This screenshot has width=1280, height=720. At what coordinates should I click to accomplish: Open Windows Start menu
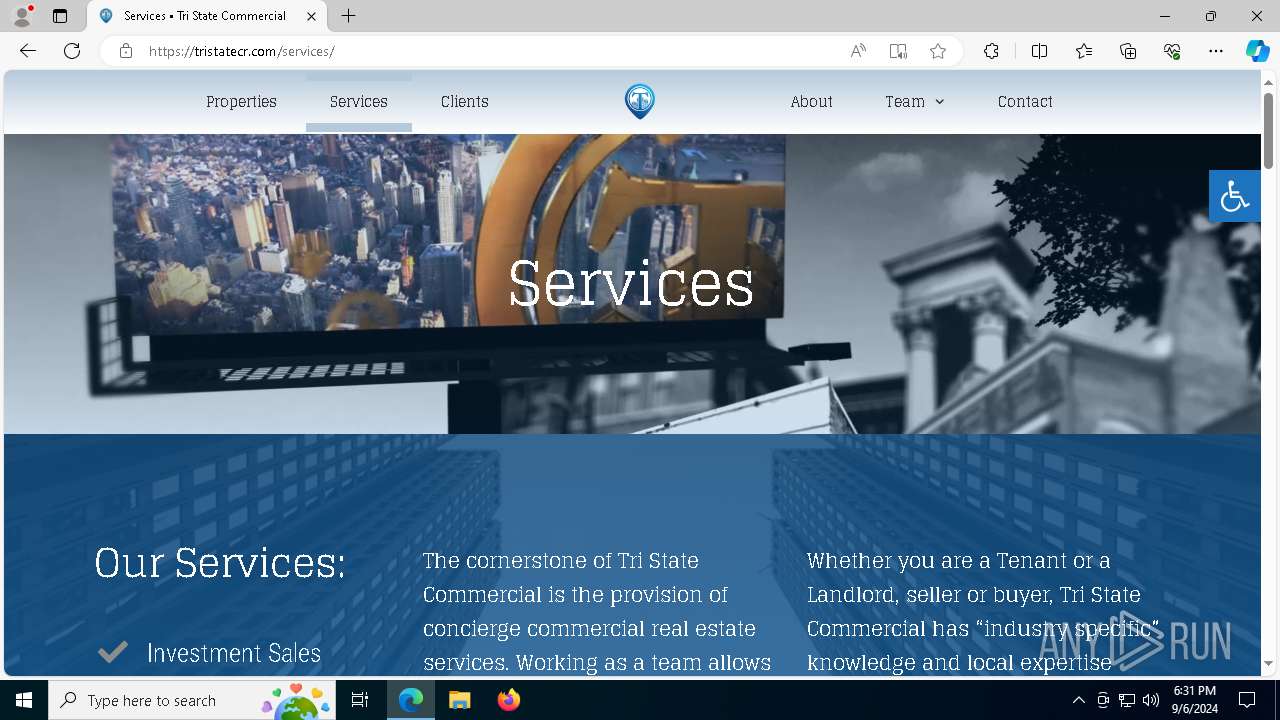[24, 700]
